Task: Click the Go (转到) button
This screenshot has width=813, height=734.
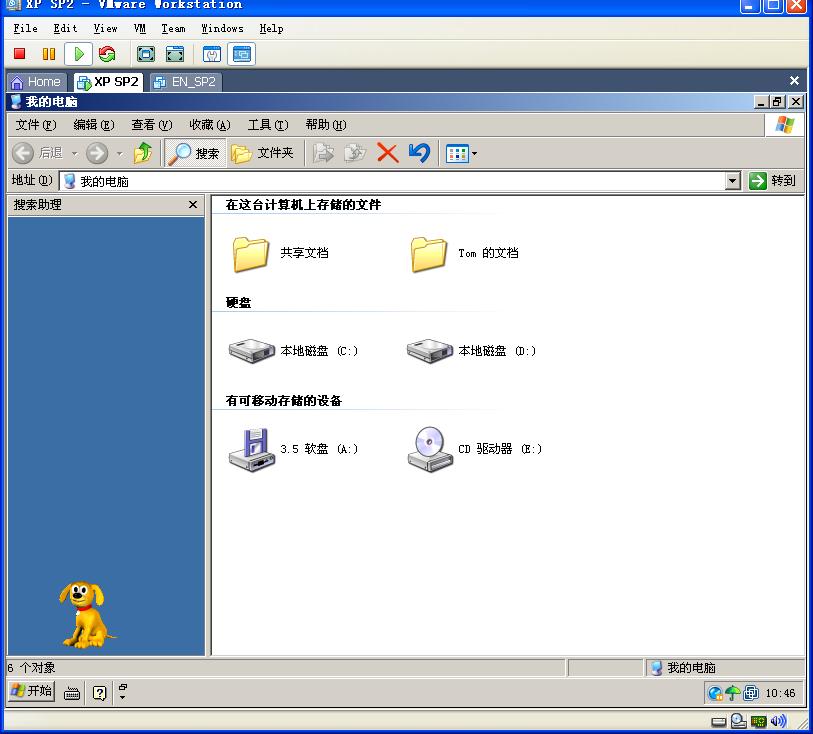Action: (x=772, y=180)
